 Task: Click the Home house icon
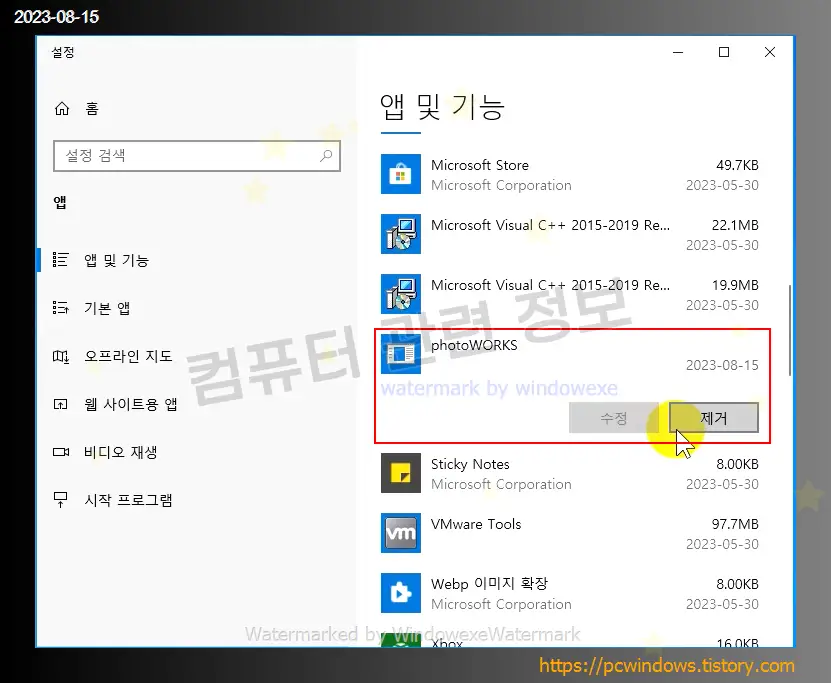(x=62, y=109)
